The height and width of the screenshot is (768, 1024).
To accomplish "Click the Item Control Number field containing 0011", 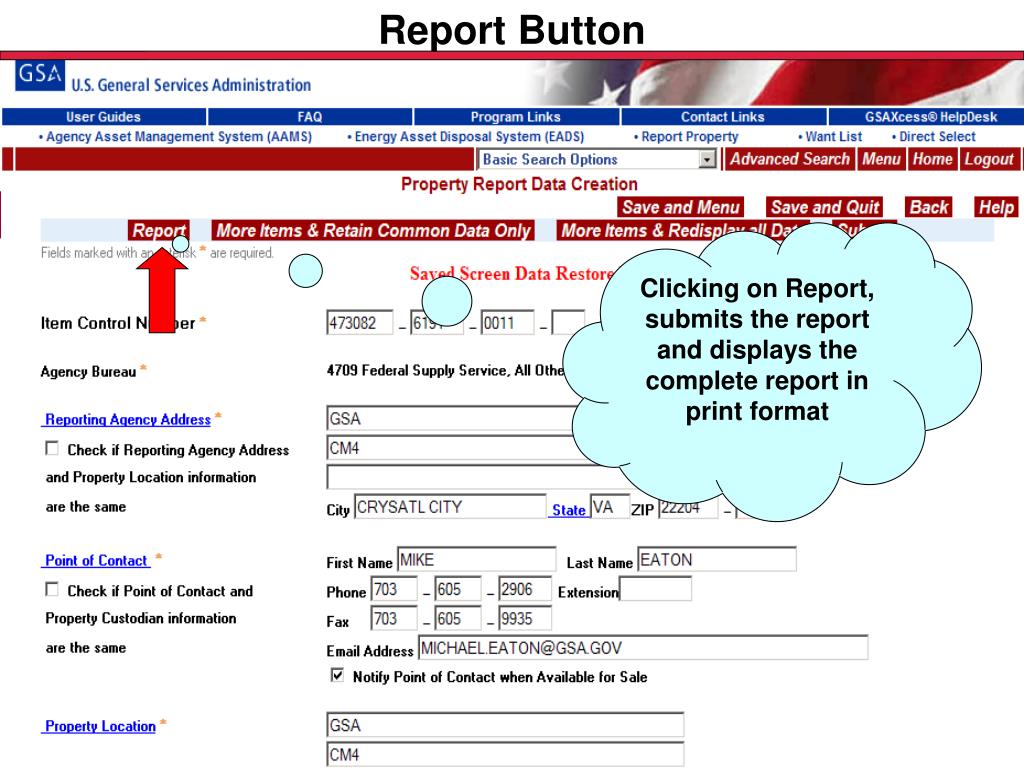I will [x=507, y=323].
